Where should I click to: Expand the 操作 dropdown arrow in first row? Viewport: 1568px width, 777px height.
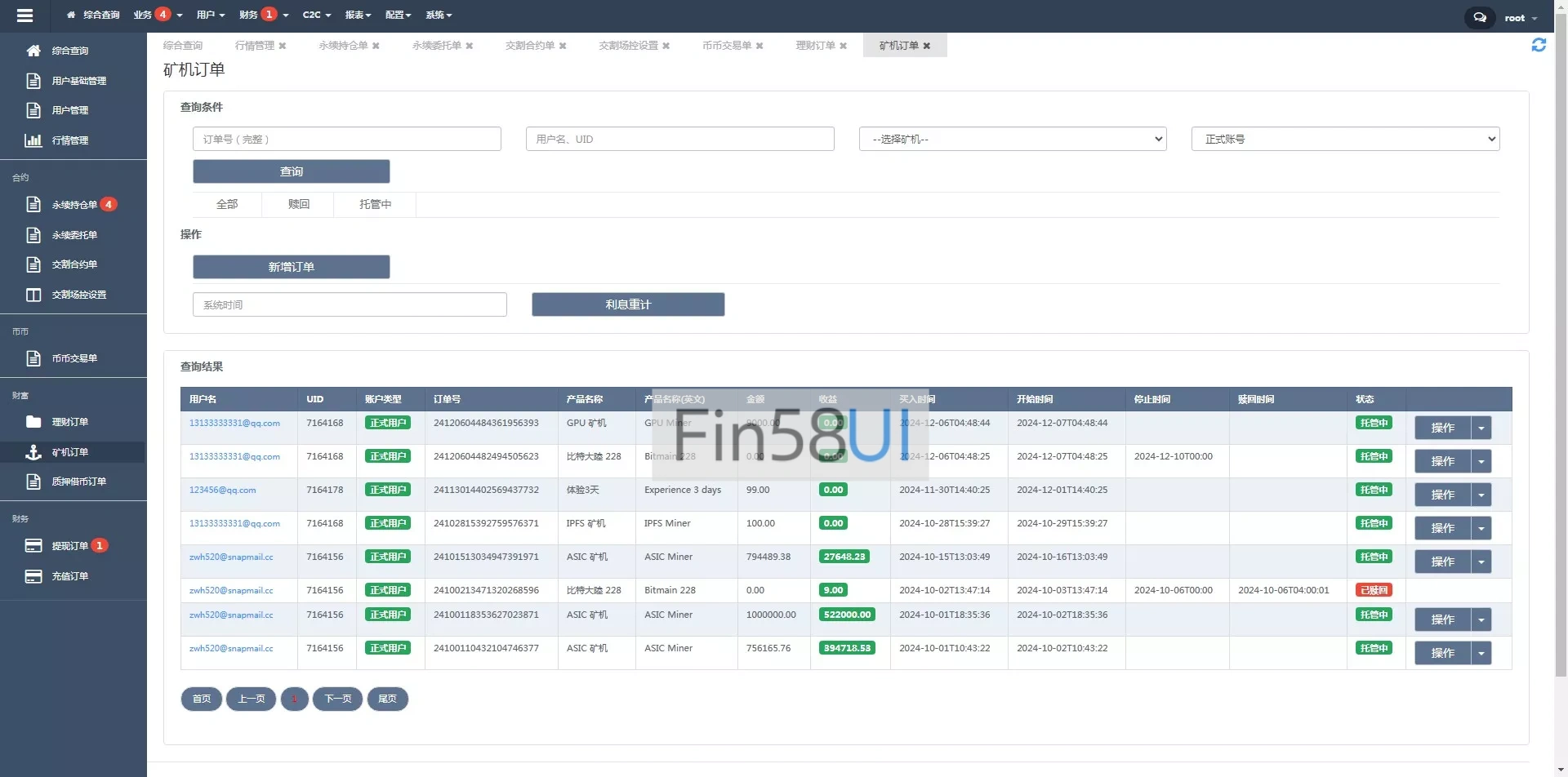[x=1481, y=428]
